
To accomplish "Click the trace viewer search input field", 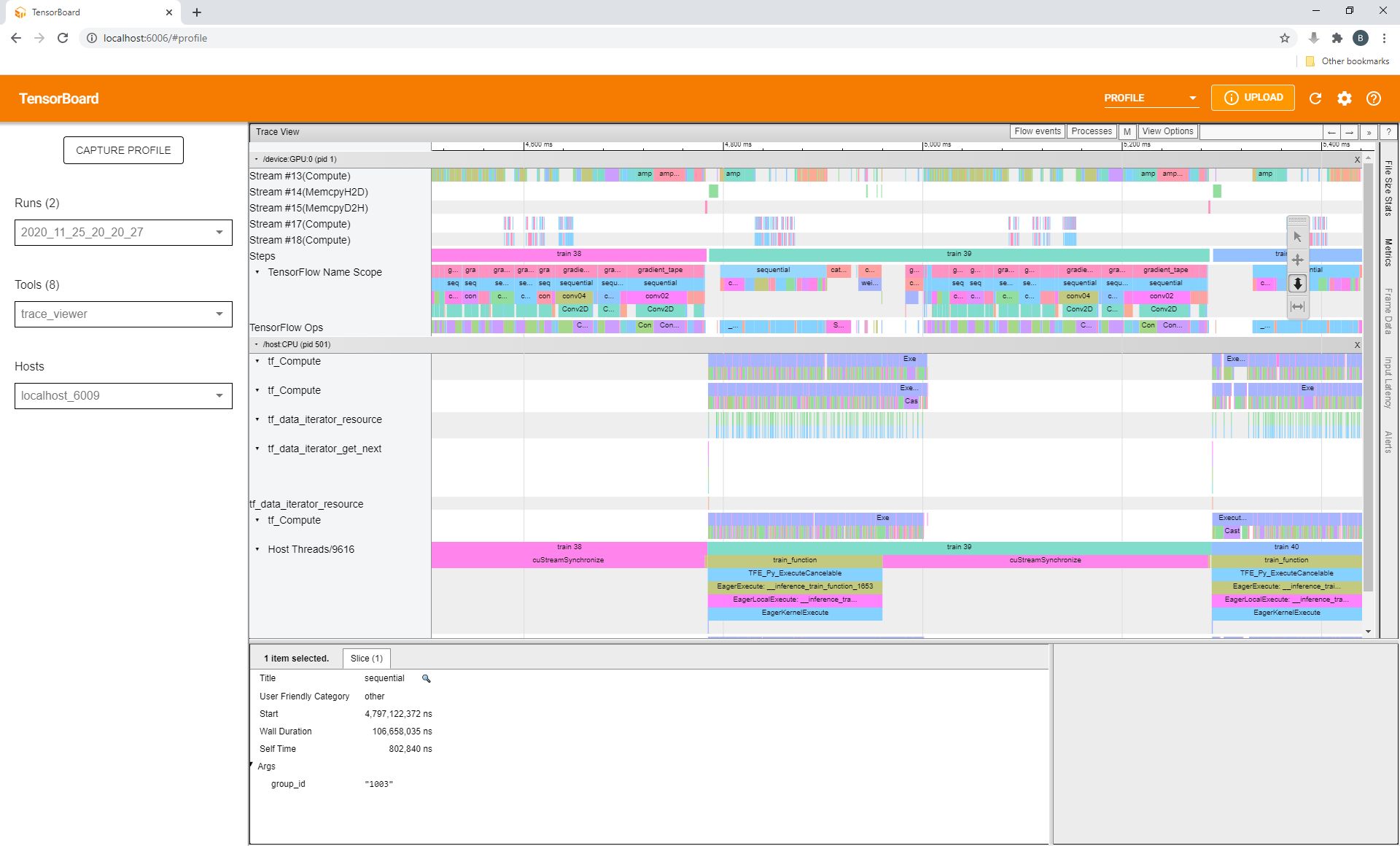I will 1261,131.
